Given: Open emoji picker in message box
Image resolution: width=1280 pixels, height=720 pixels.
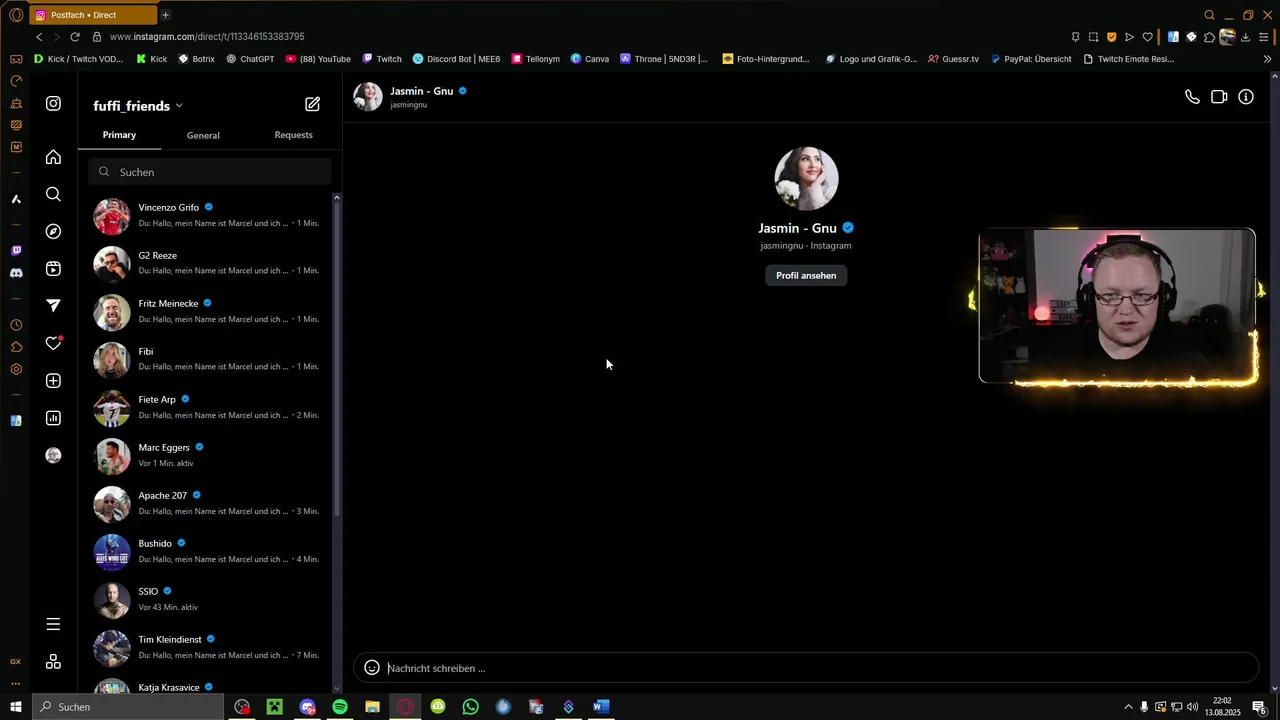Looking at the screenshot, I should pyautogui.click(x=372, y=667).
